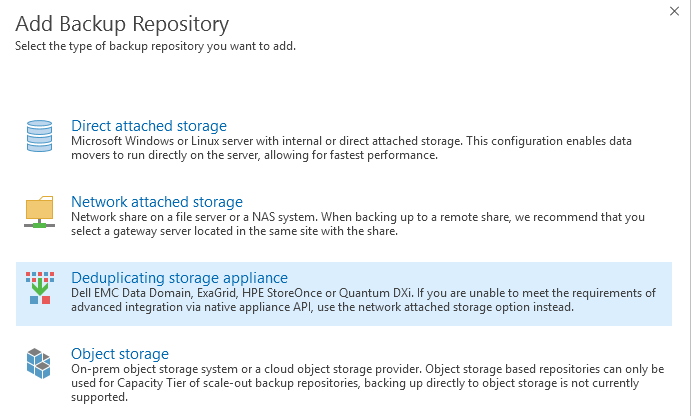The height and width of the screenshot is (416, 691).
Task: Click the Add Backup Repository title text
Action: click(122, 24)
